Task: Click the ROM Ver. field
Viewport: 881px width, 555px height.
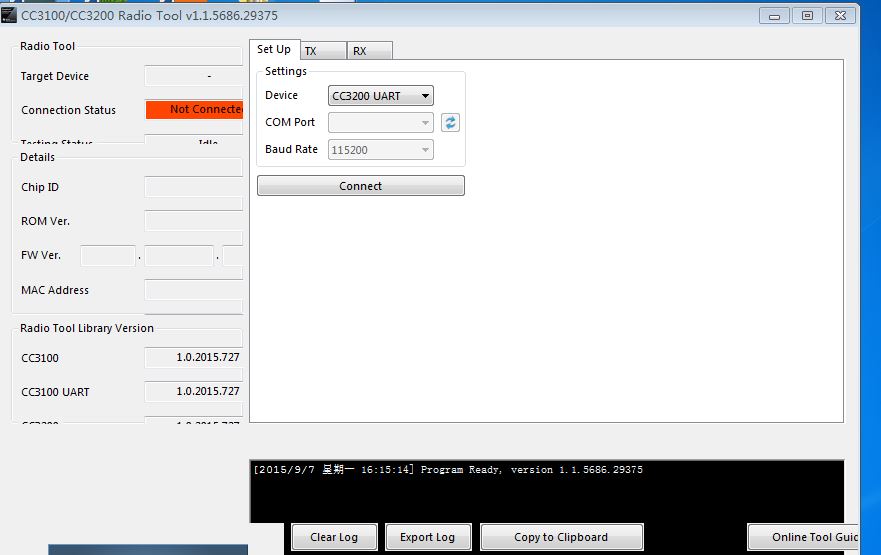Action: tap(193, 221)
